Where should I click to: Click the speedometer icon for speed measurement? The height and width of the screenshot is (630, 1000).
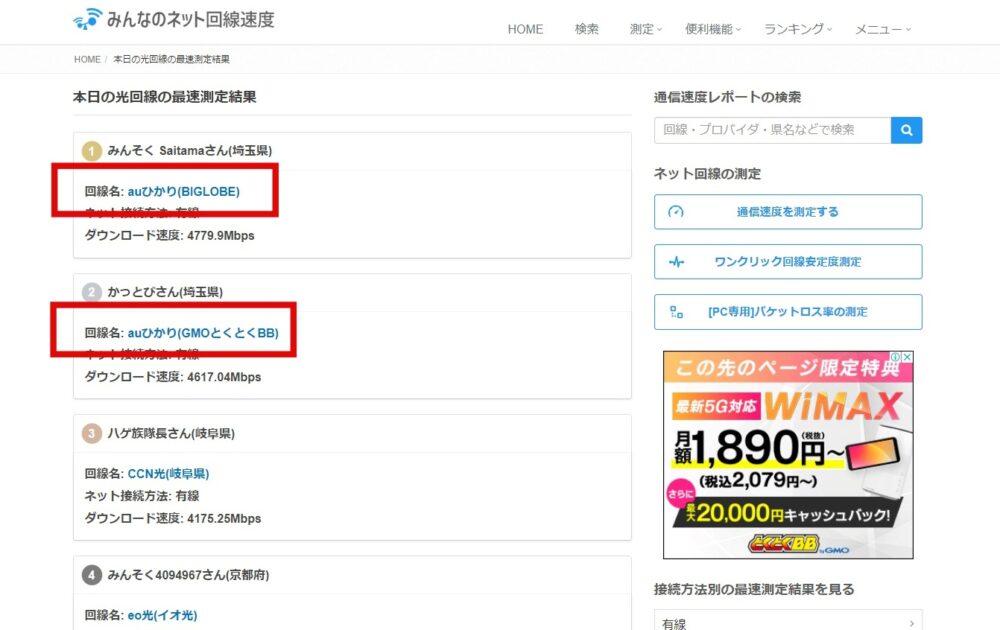click(x=676, y=212)
